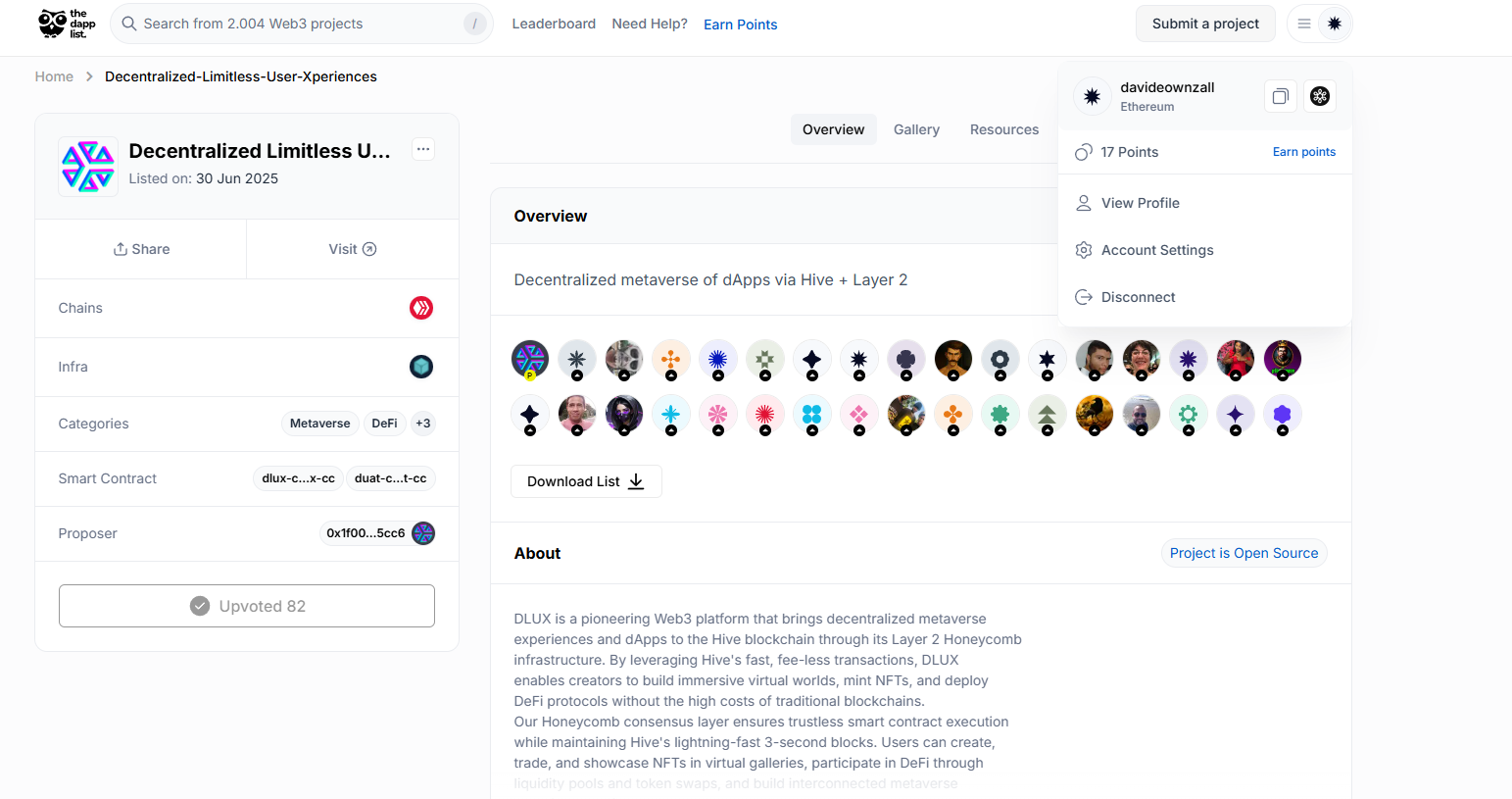Click the slash shortcut badge in search

click(474, 24)
